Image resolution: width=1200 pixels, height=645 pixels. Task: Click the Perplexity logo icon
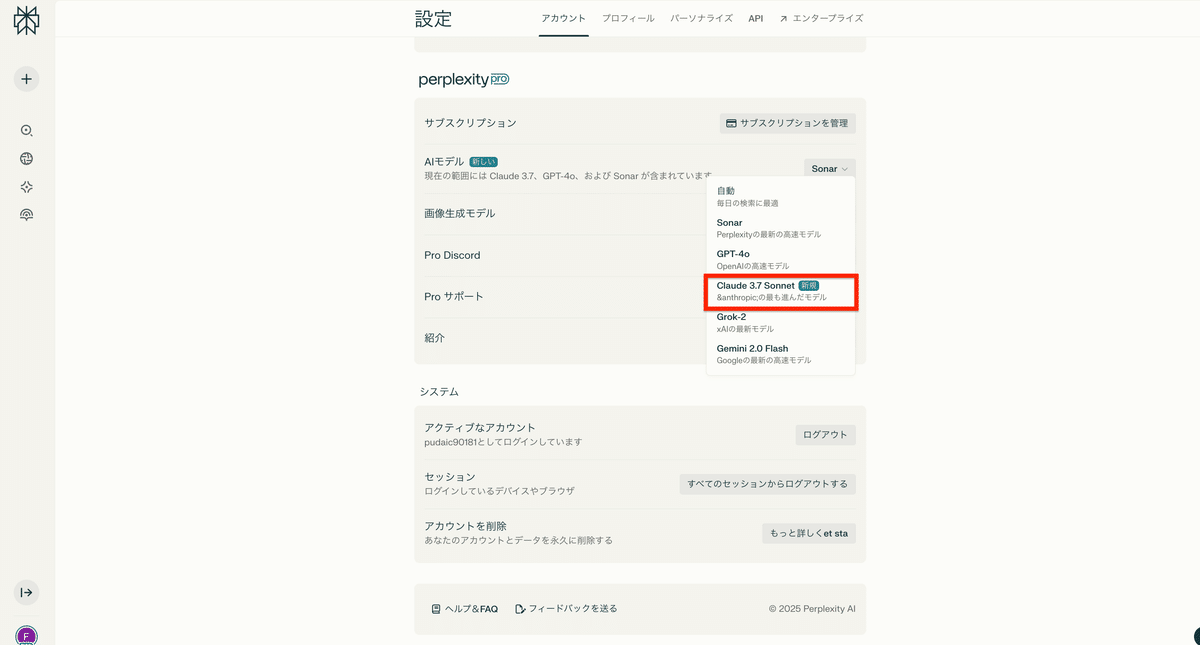(26, 22)
